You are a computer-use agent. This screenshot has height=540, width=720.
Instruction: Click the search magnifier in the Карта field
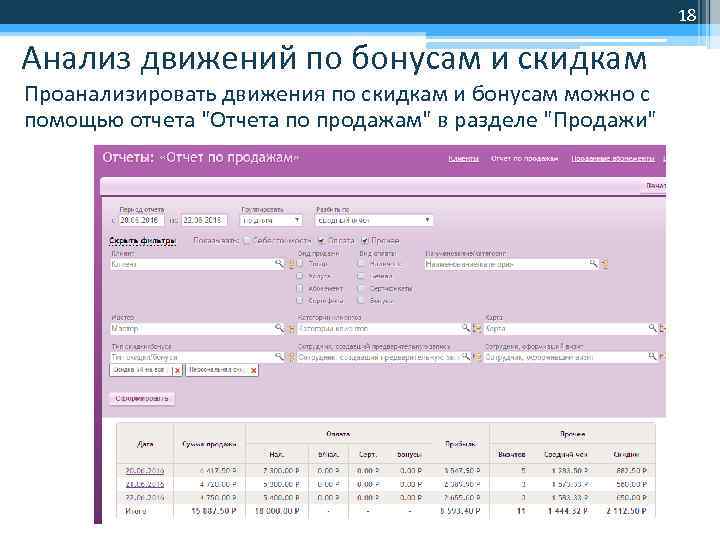[652, 328]
